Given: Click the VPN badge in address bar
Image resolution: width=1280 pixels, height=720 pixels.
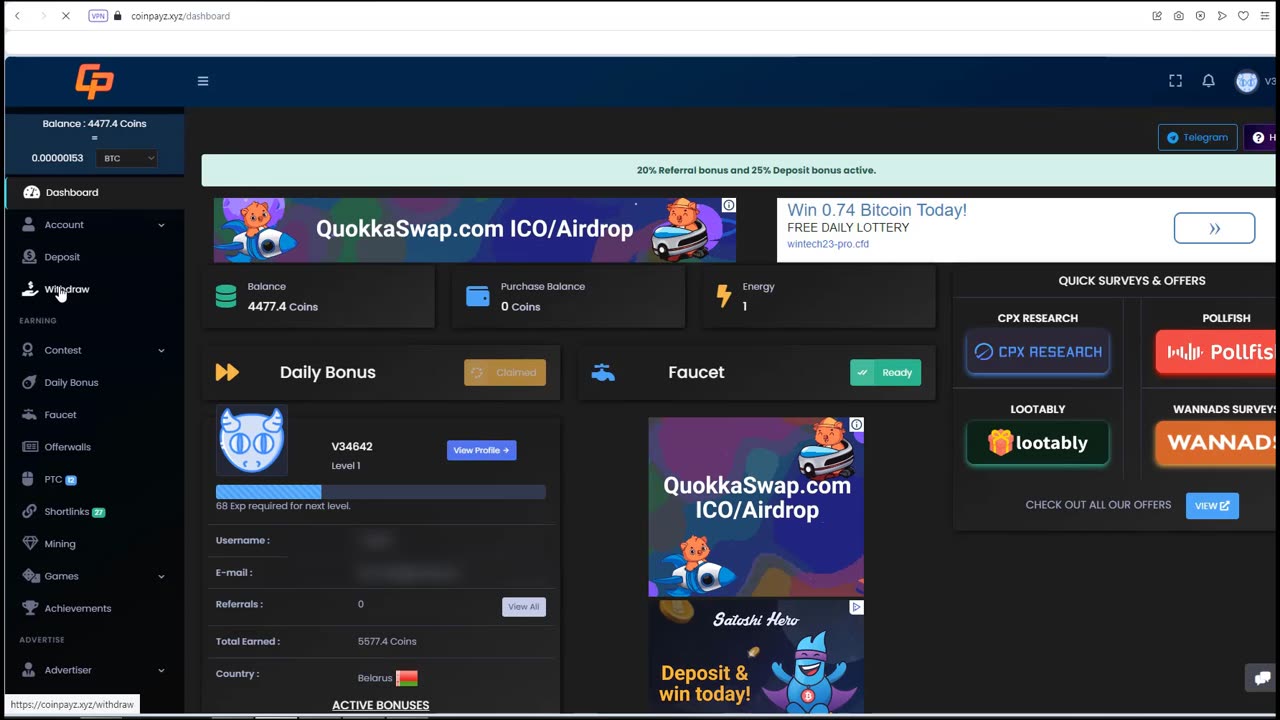Looking at the screenshot, I should click(x=98, y=16).
